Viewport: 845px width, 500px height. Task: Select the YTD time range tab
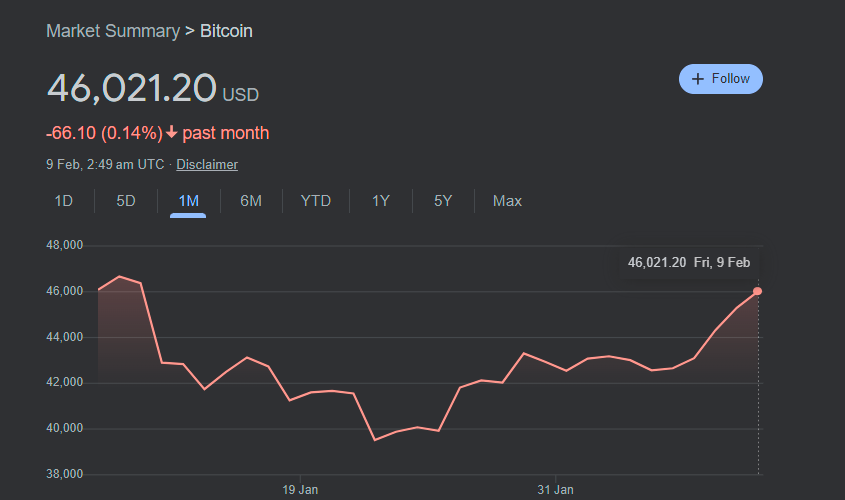point(316,201)
